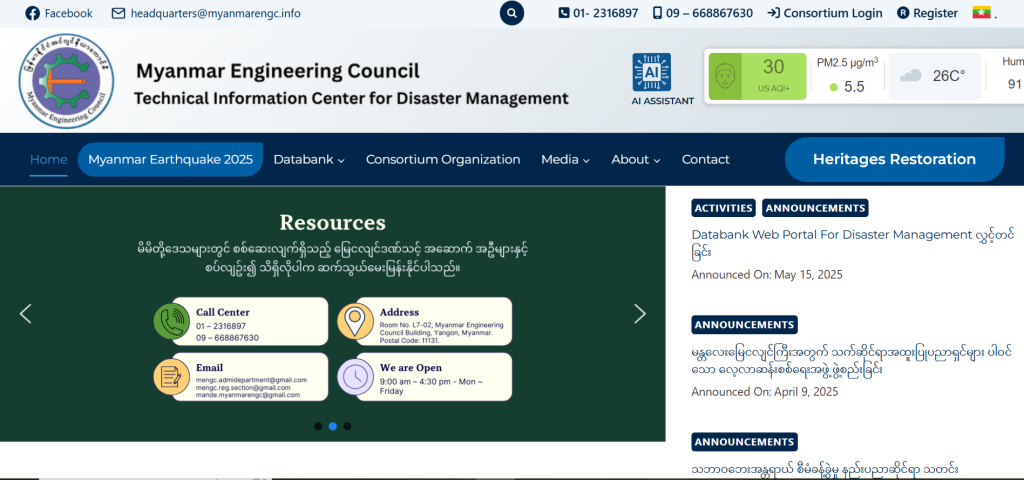Click the cloud weather icon
This screenshot has width=1024, height=480.
pos(910,76)
